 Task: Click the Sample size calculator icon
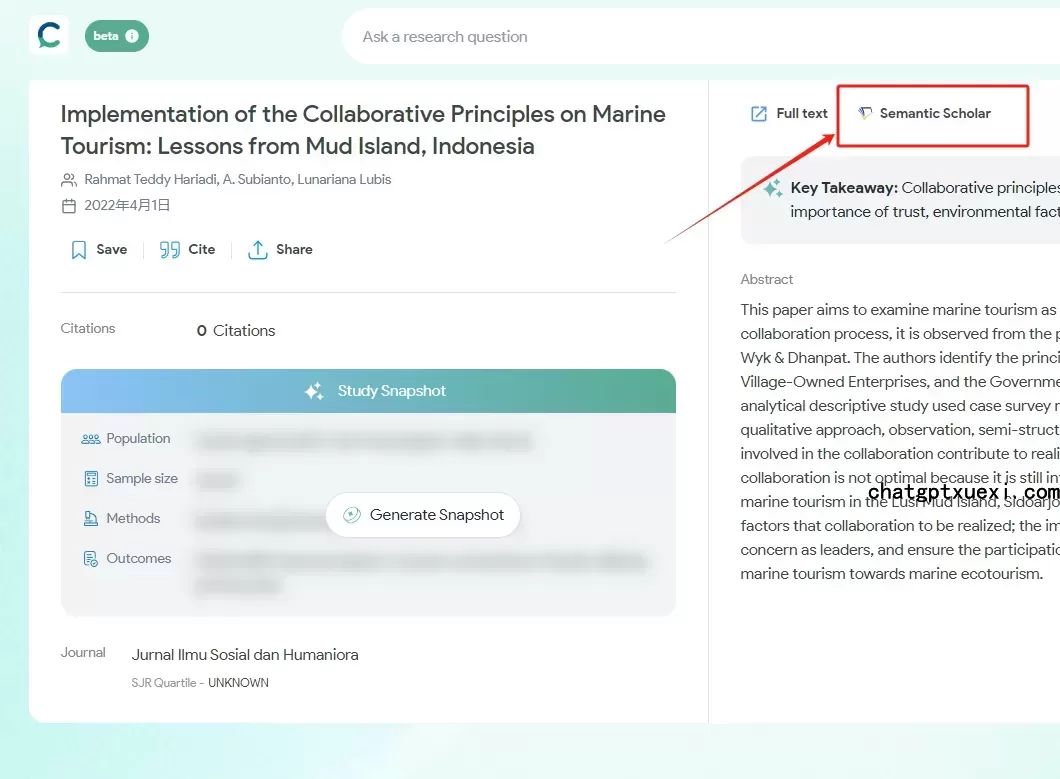(91, 479)
